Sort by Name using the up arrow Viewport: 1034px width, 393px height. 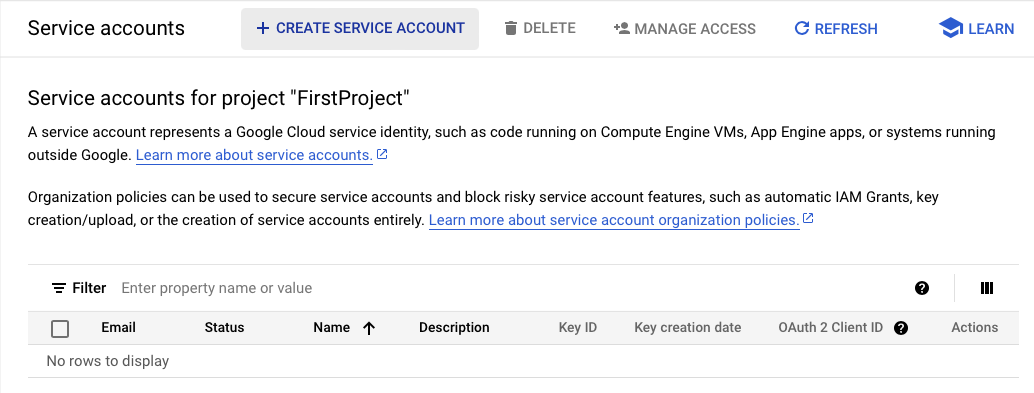[x=369, y=328]
